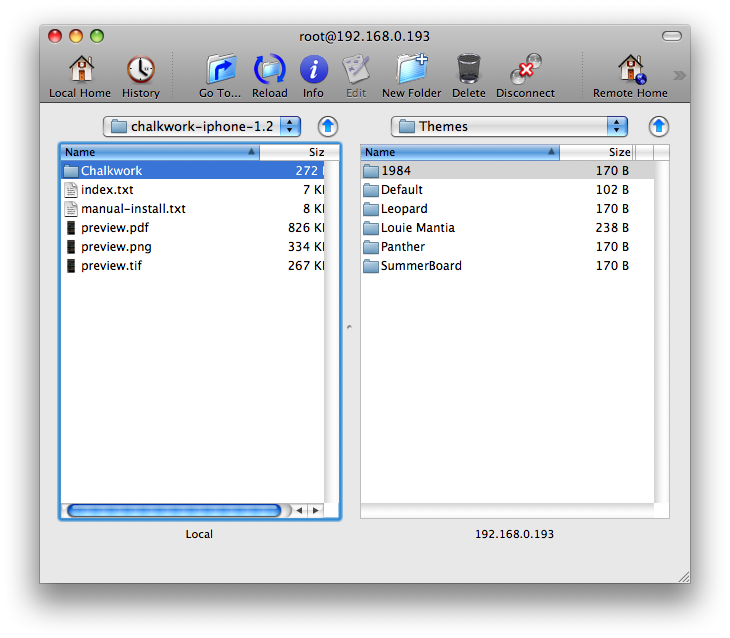Reload the current directory listing
The height and width of the screenshot is (638, 730).
[x=269, y=70]
